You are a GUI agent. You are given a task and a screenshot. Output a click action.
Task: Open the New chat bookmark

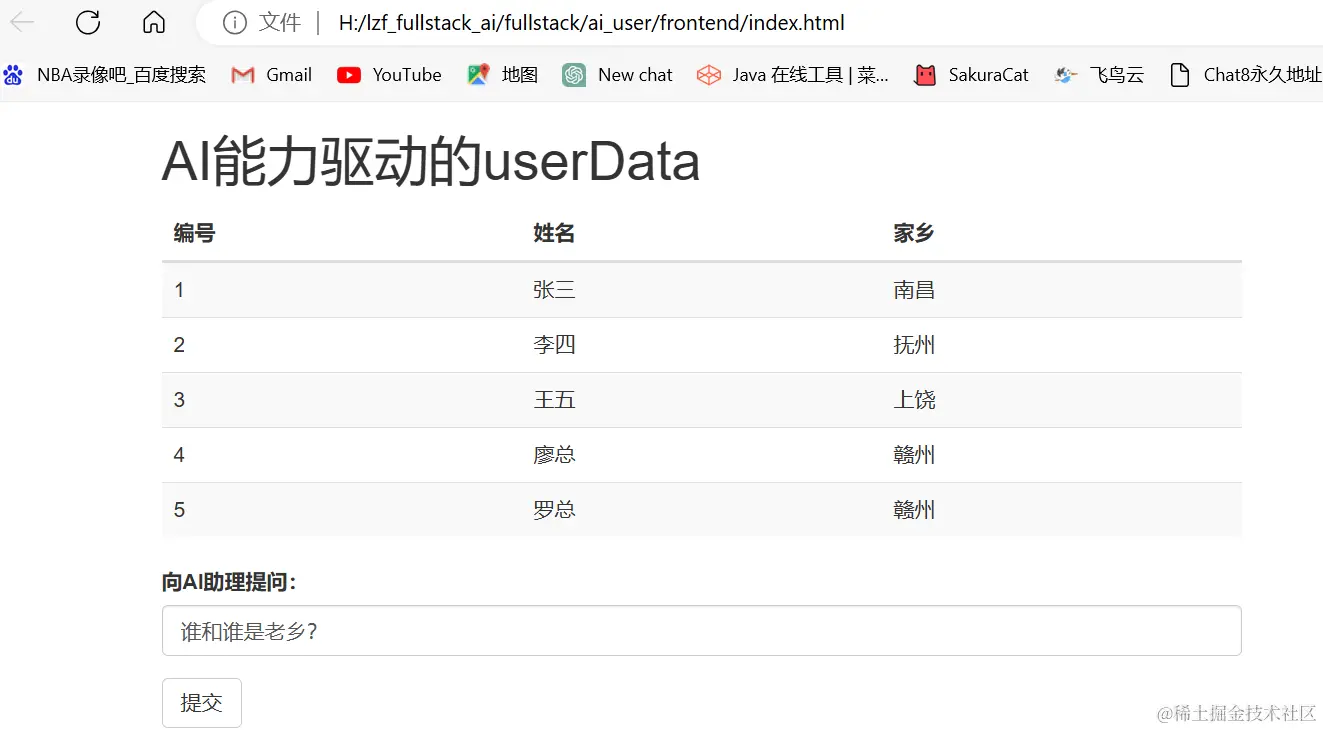(x=618, y=75)
